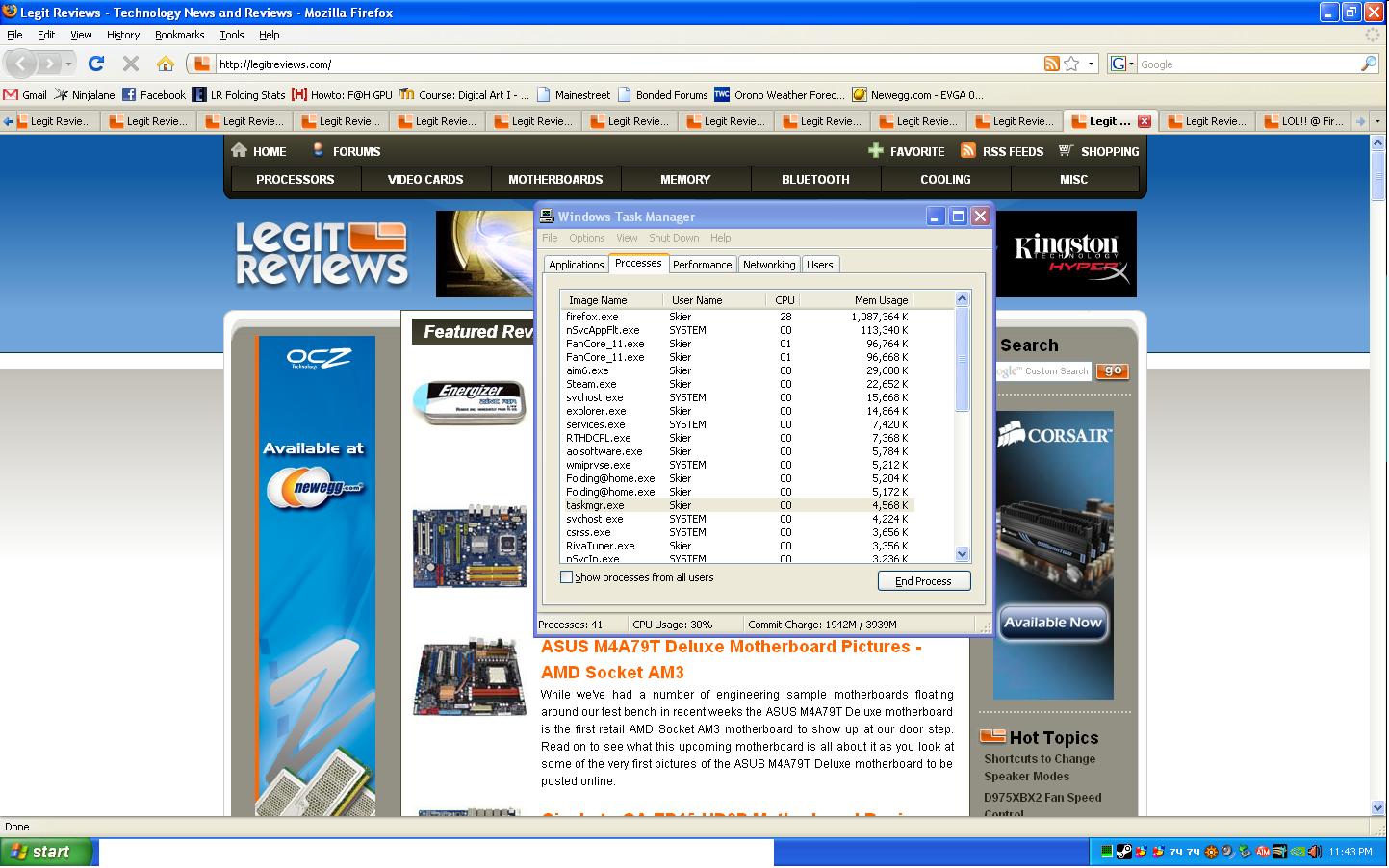Click the Firefox reload page icon
The width and height of the screenshot is (1389, 868).
(x=95, y=64)
